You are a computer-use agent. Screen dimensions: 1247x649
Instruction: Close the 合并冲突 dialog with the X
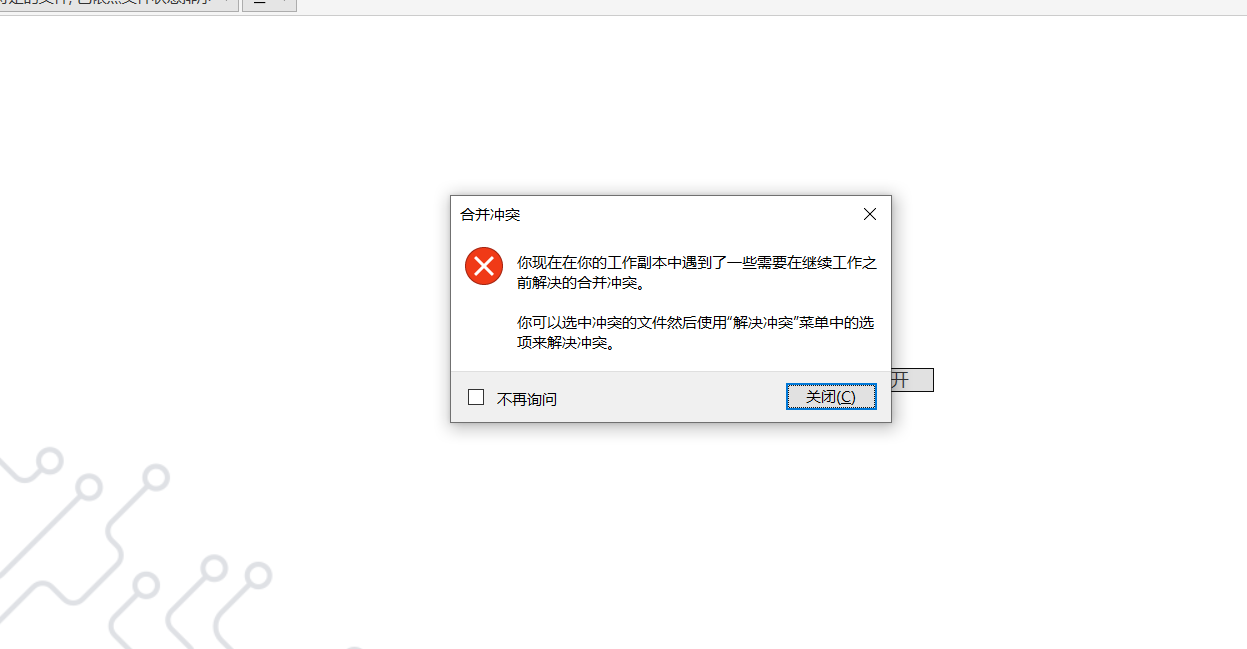(x=869, y=214)
